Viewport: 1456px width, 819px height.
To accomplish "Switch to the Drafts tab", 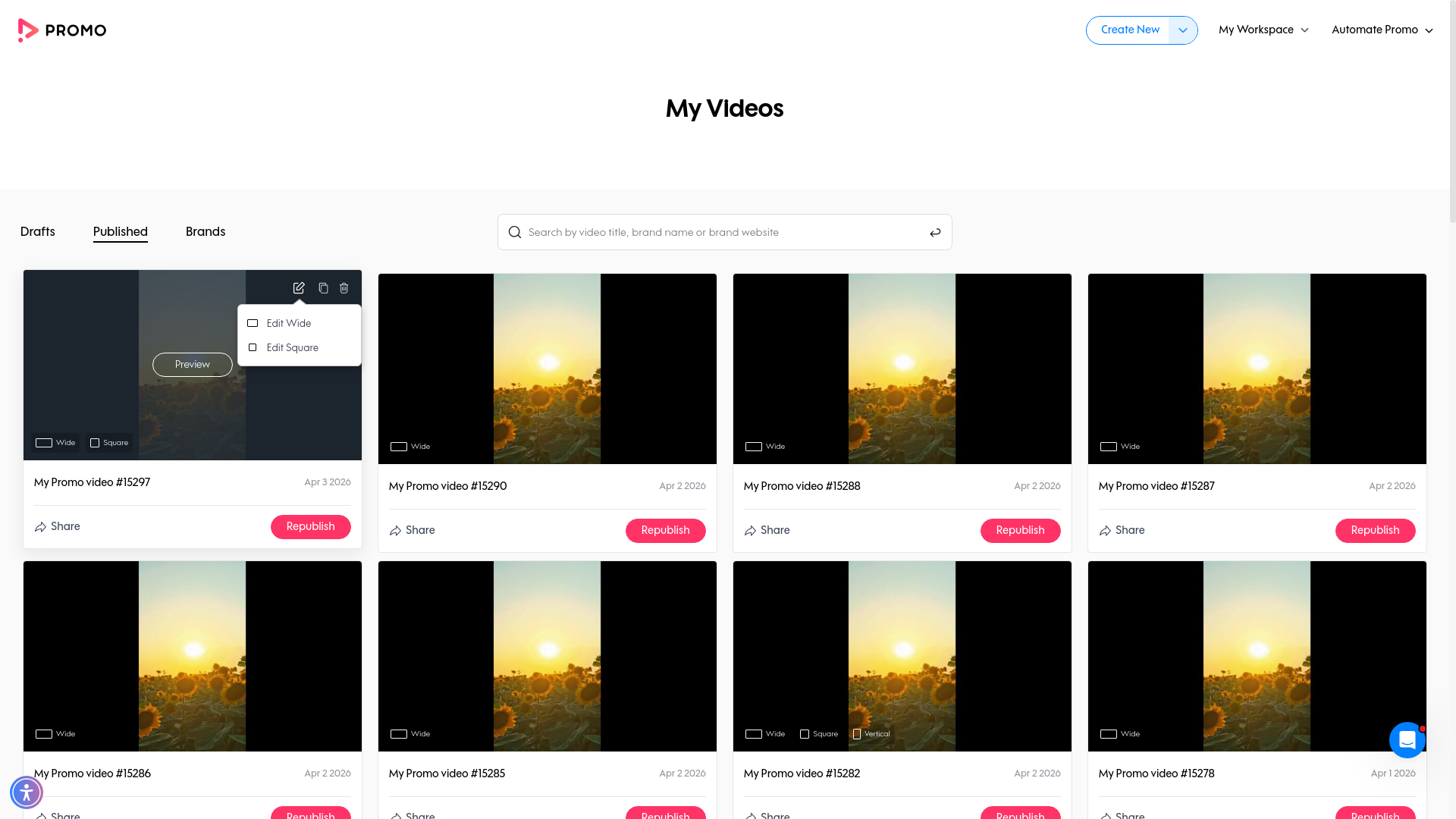I will tap(38, 232).
